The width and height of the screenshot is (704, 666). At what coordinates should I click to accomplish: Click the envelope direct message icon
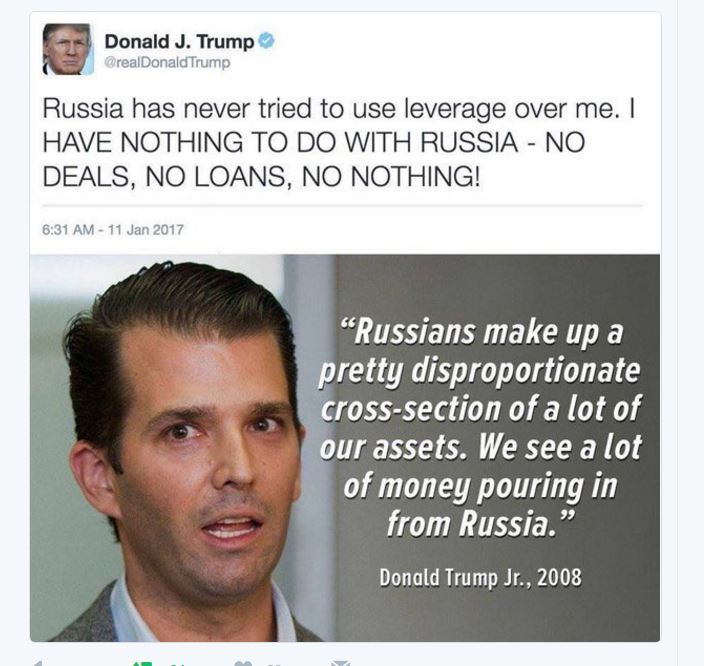pyautogui.click(x=341, y=663)
